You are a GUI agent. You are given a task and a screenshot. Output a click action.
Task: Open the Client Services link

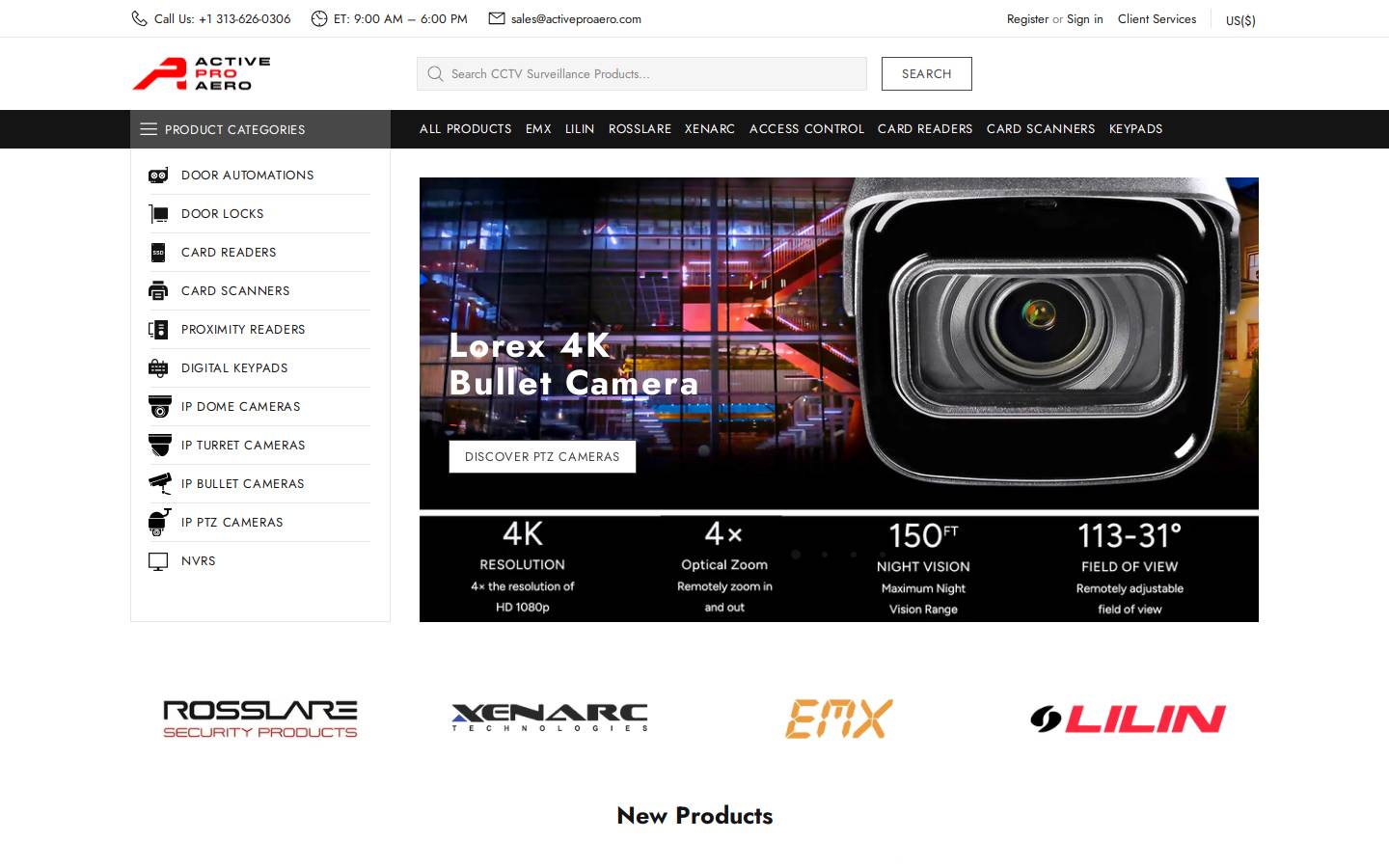point(1157,18)
